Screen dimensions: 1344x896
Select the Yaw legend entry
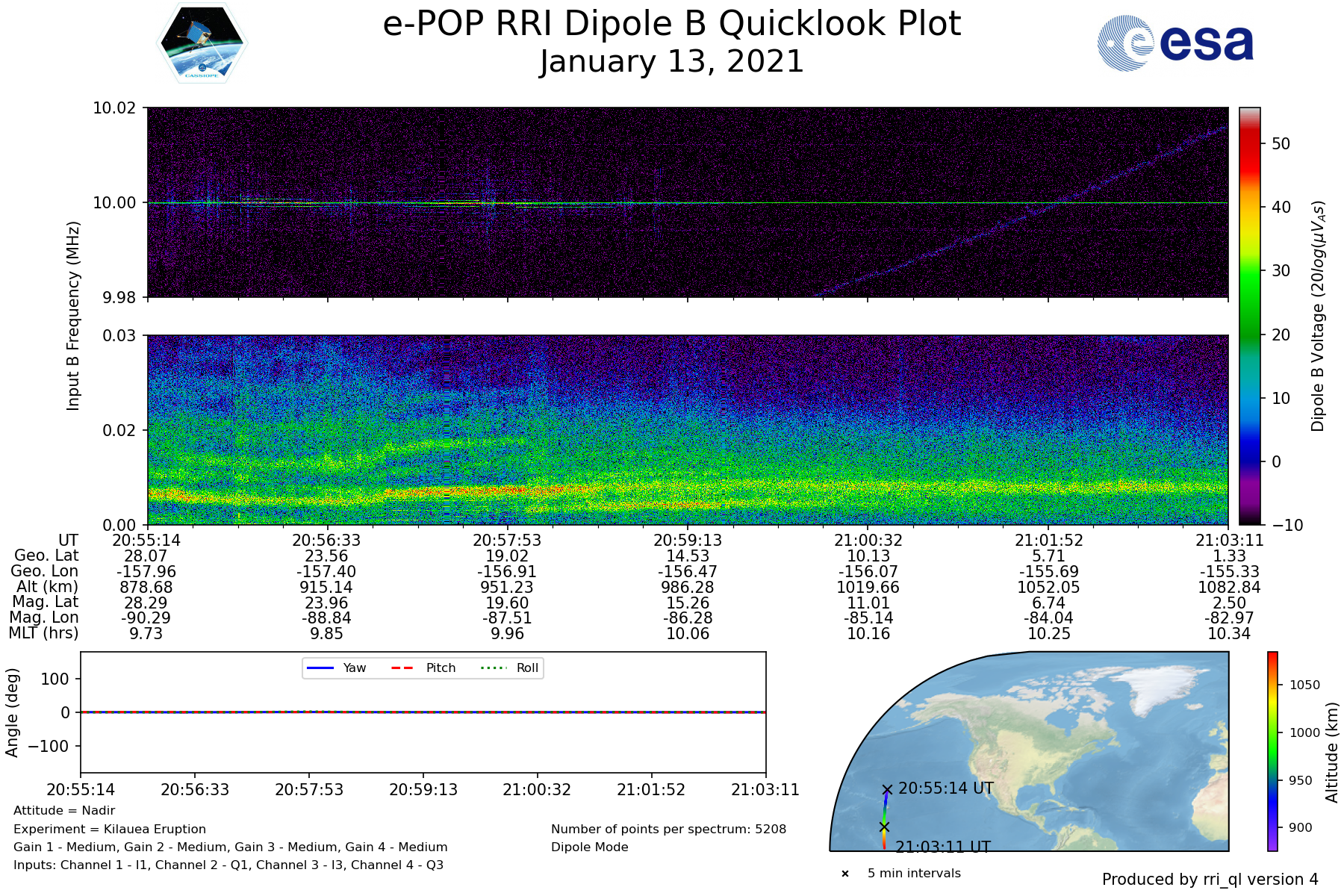336,668
